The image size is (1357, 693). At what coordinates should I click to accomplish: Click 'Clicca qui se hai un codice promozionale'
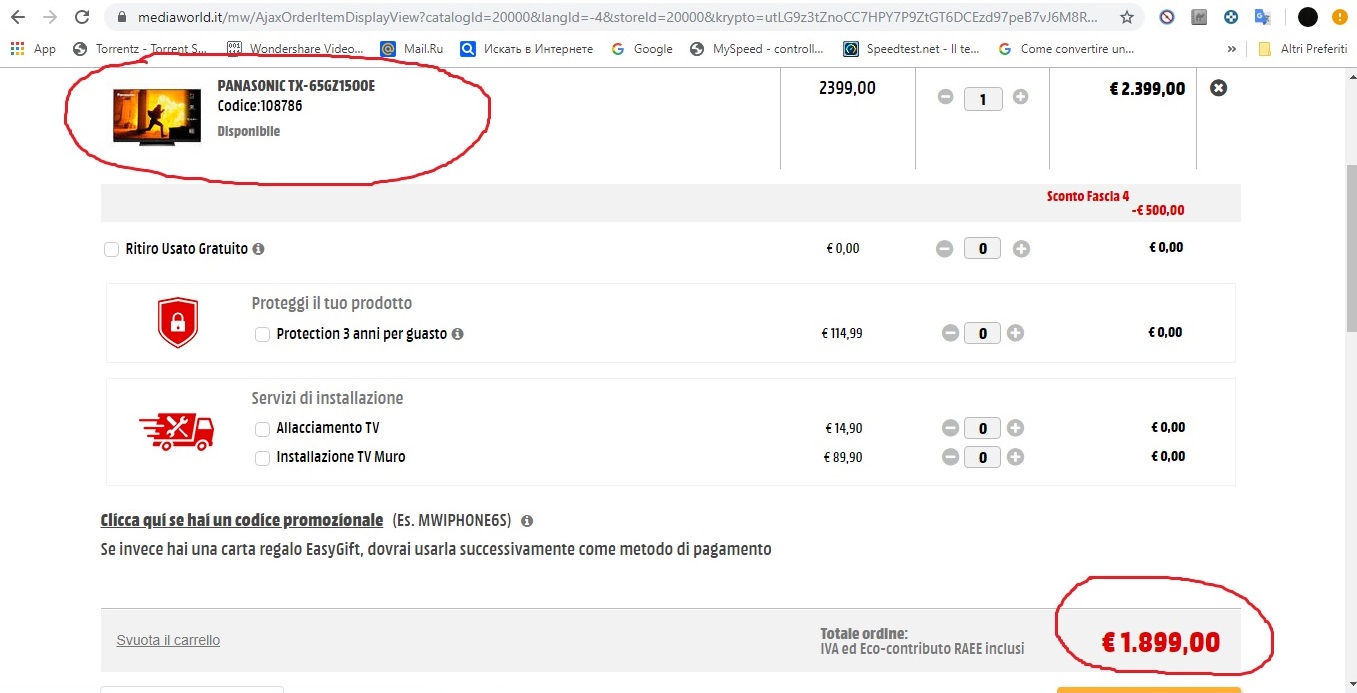tap(242, 520)
